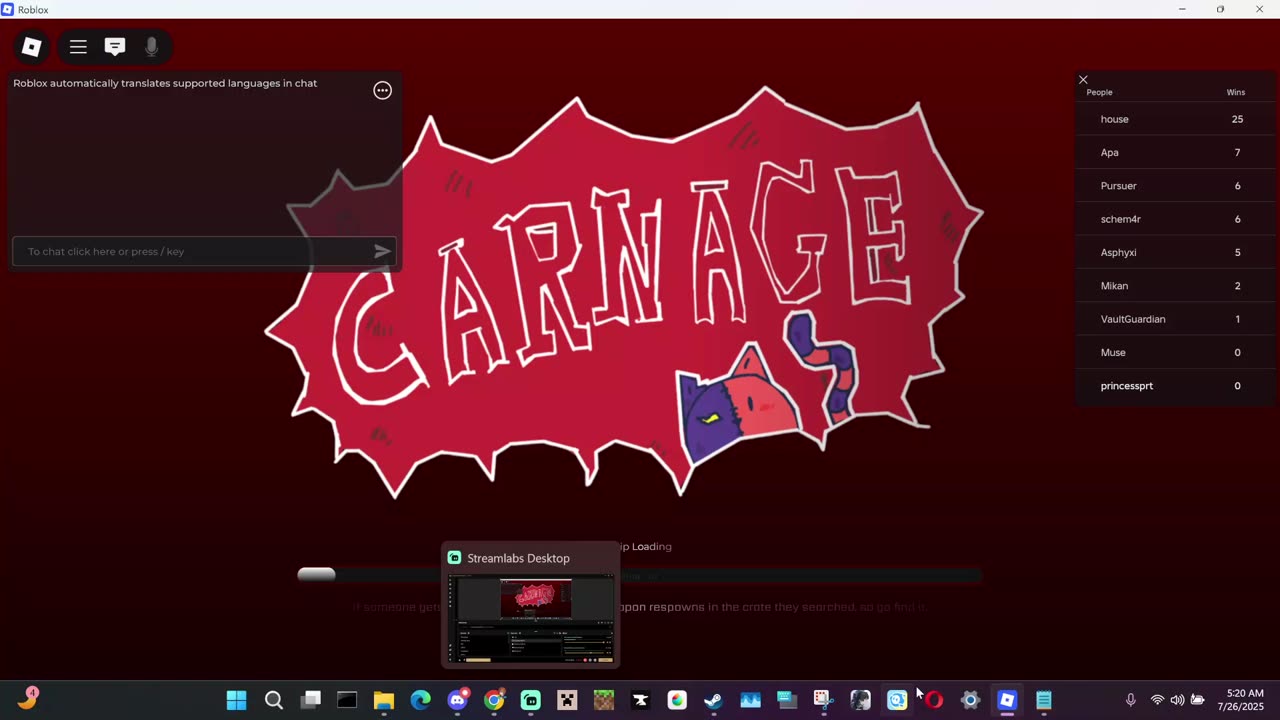Switch to Streamlabs Desktop taskbar icon

[x=531, y=700]
